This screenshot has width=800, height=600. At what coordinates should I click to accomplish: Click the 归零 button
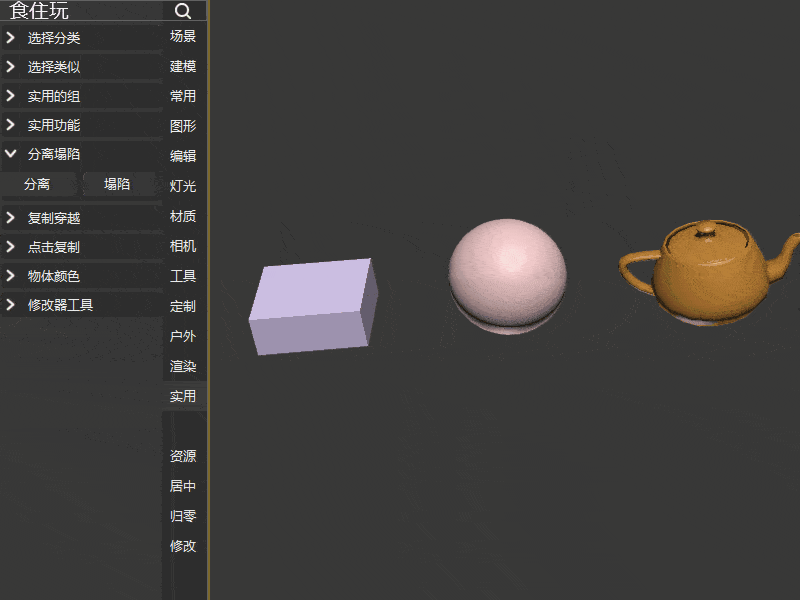click(183, 516)
